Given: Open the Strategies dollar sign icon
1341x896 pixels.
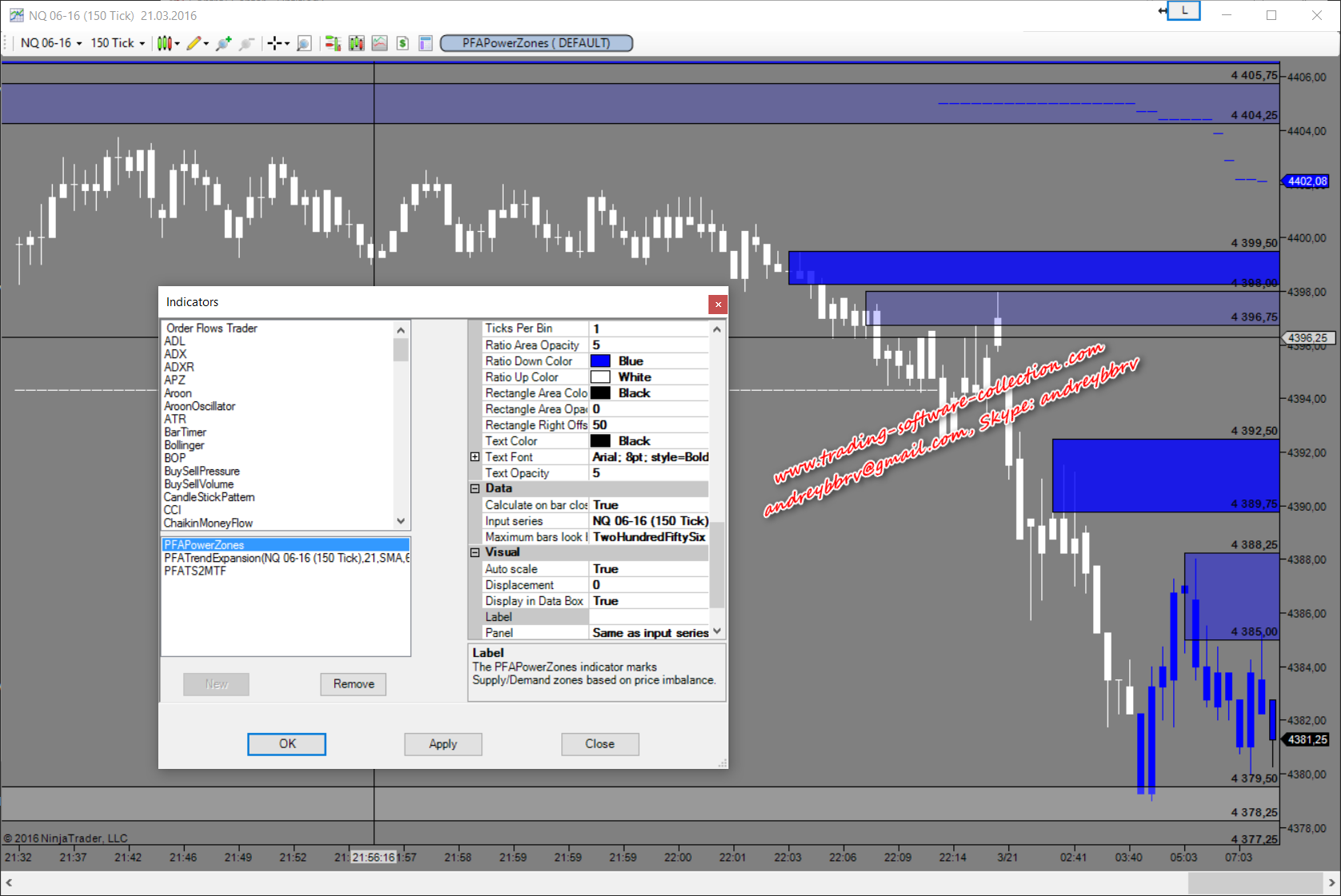Looking at the screenshot, I should pyautogui.click(x=402, y=43).
